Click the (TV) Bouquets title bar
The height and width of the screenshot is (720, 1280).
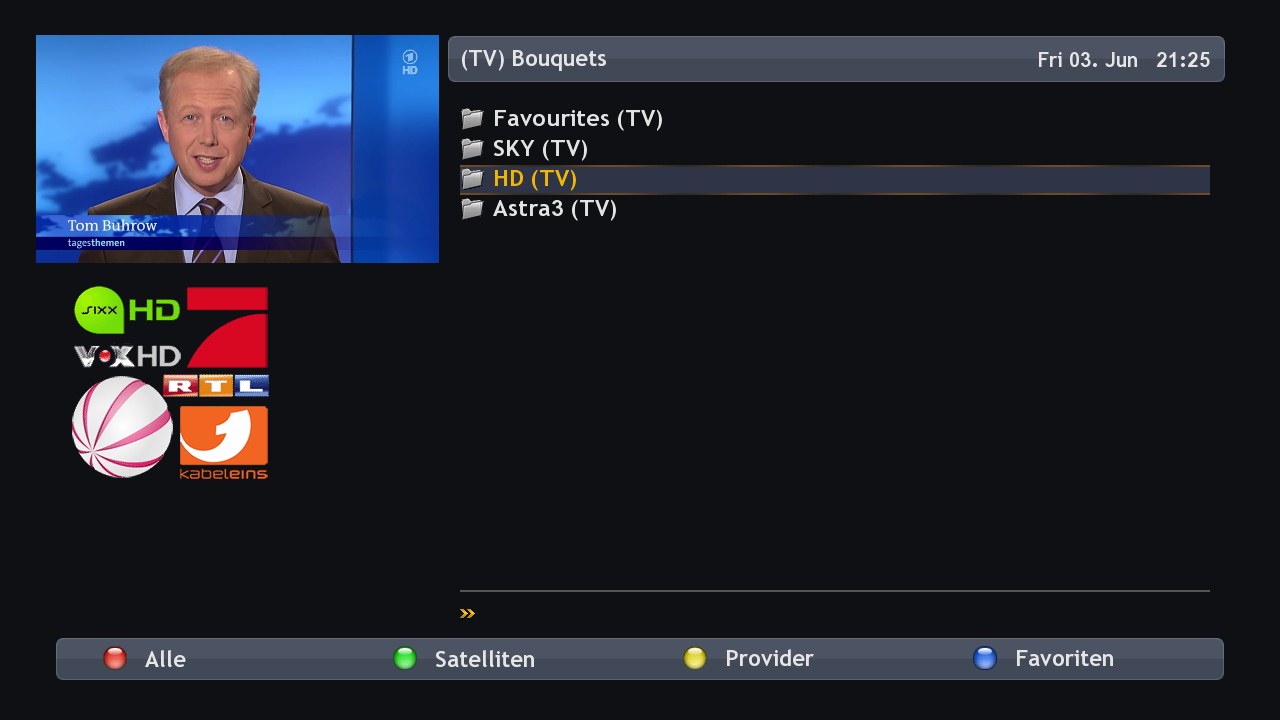(836, 59)
